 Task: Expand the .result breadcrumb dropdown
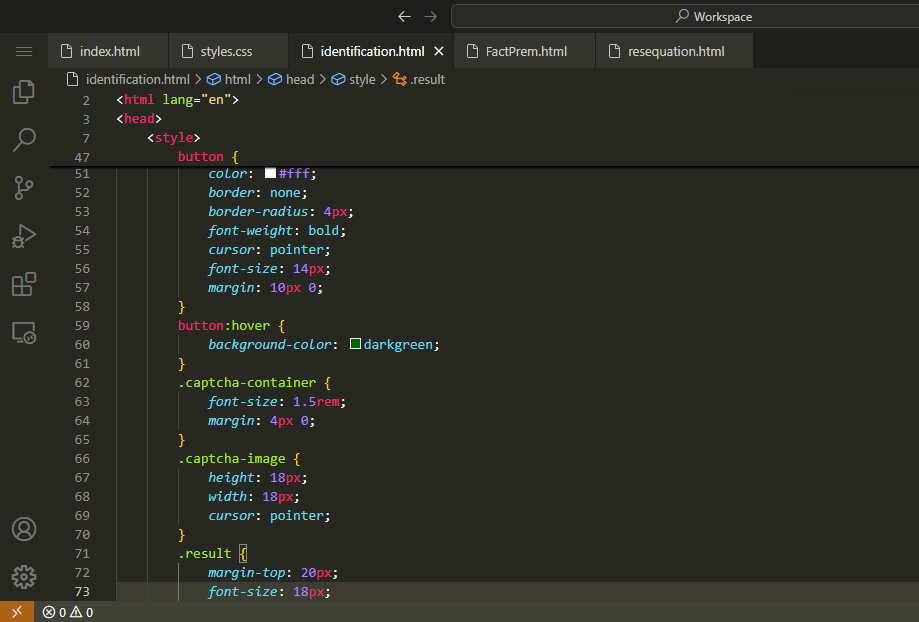coord(427,79)
